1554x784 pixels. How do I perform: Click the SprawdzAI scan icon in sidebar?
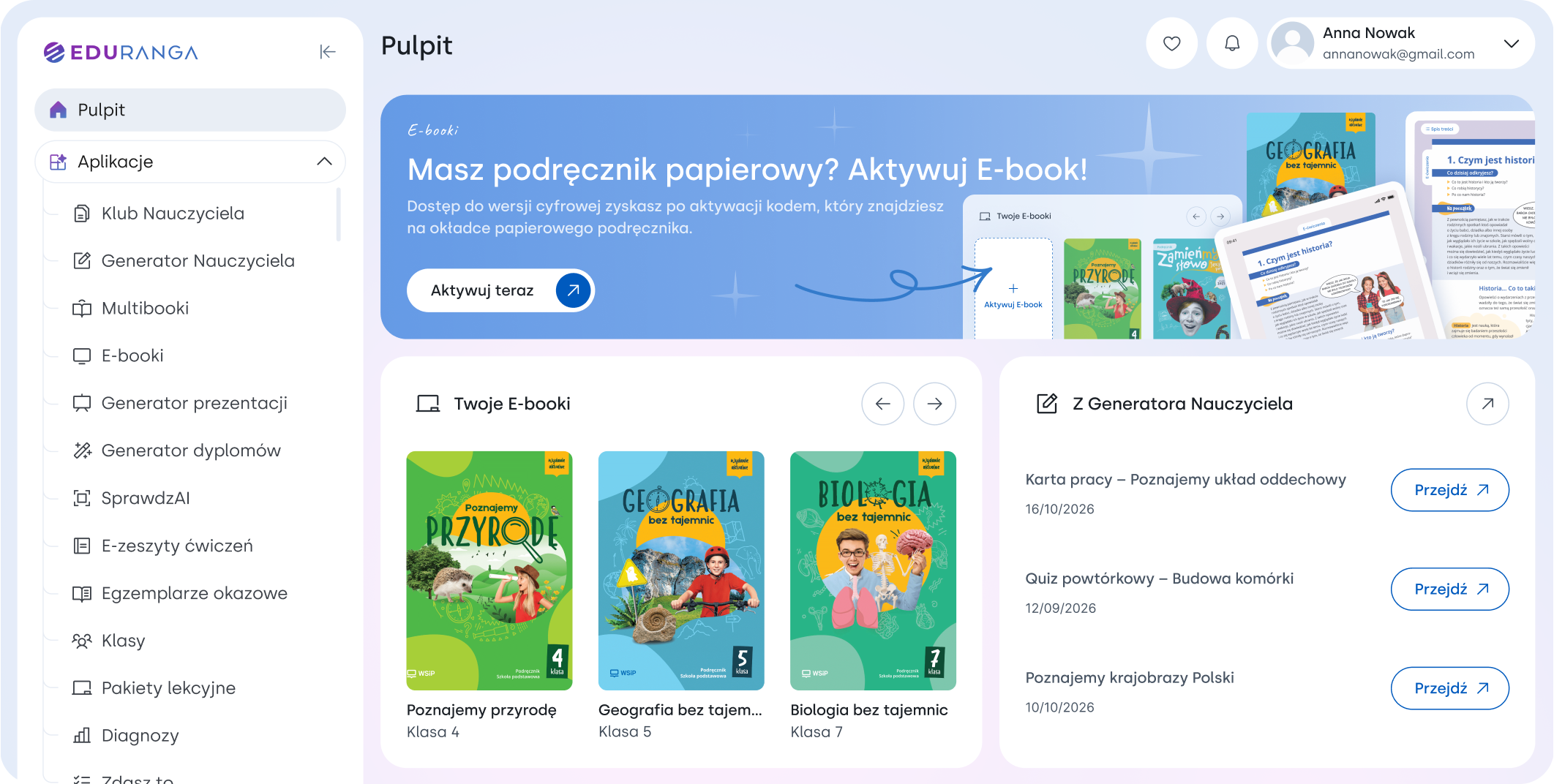pos(82,498)
